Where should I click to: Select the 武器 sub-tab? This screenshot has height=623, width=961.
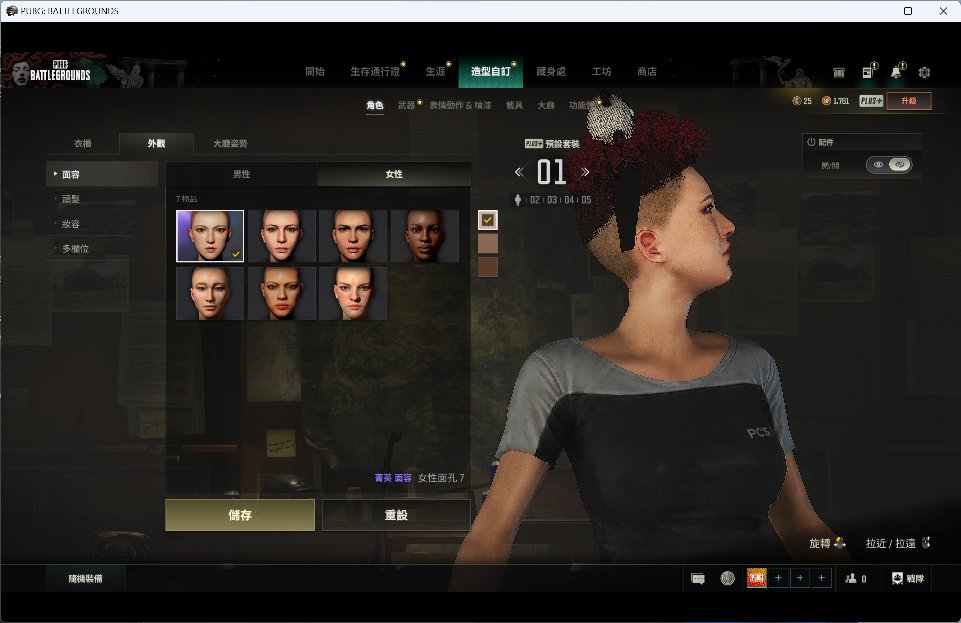(x=406, y=105)
